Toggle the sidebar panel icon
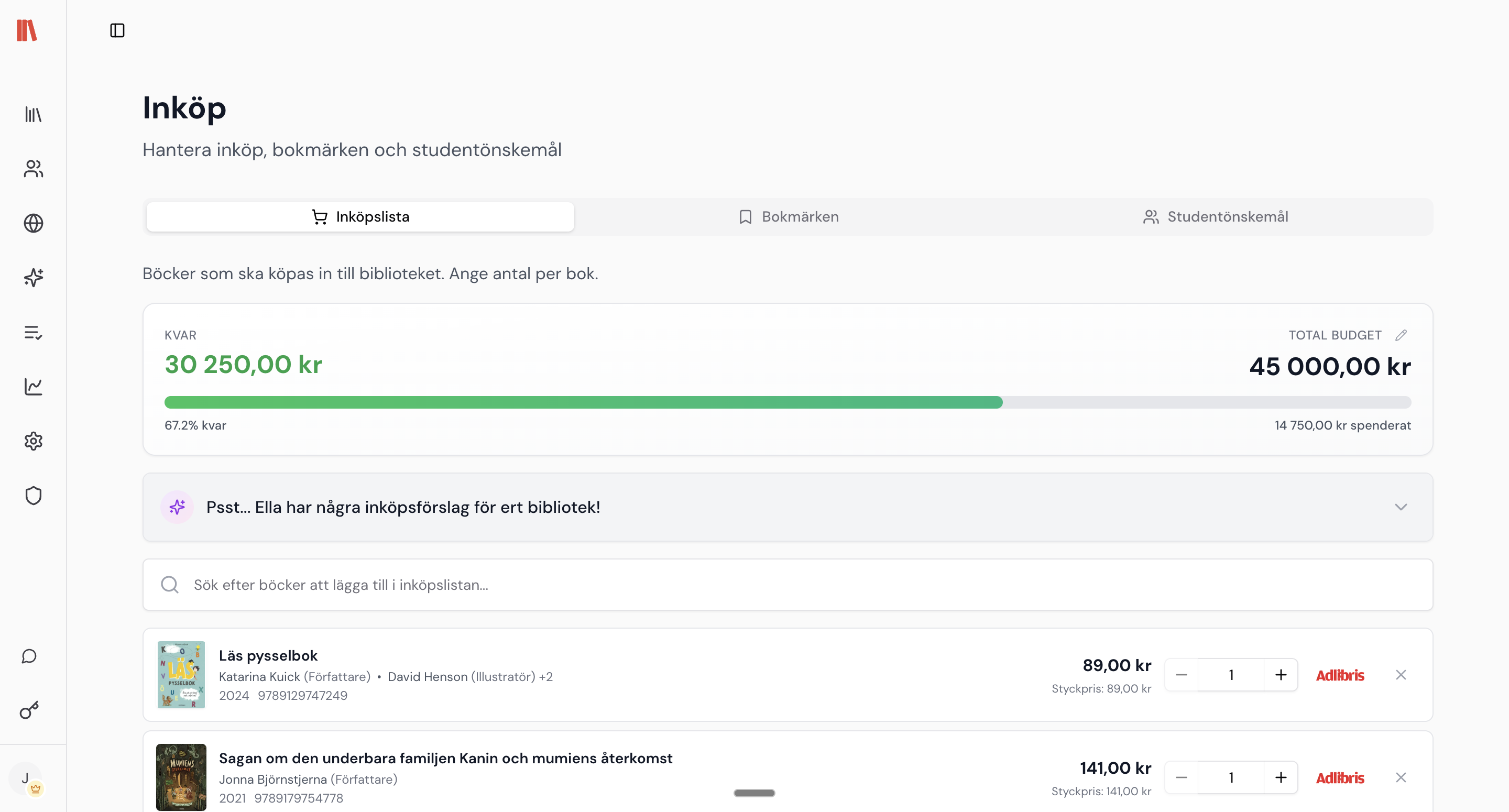The height and width of the screenshot is (812, 1509). click(x=117, y=30)
